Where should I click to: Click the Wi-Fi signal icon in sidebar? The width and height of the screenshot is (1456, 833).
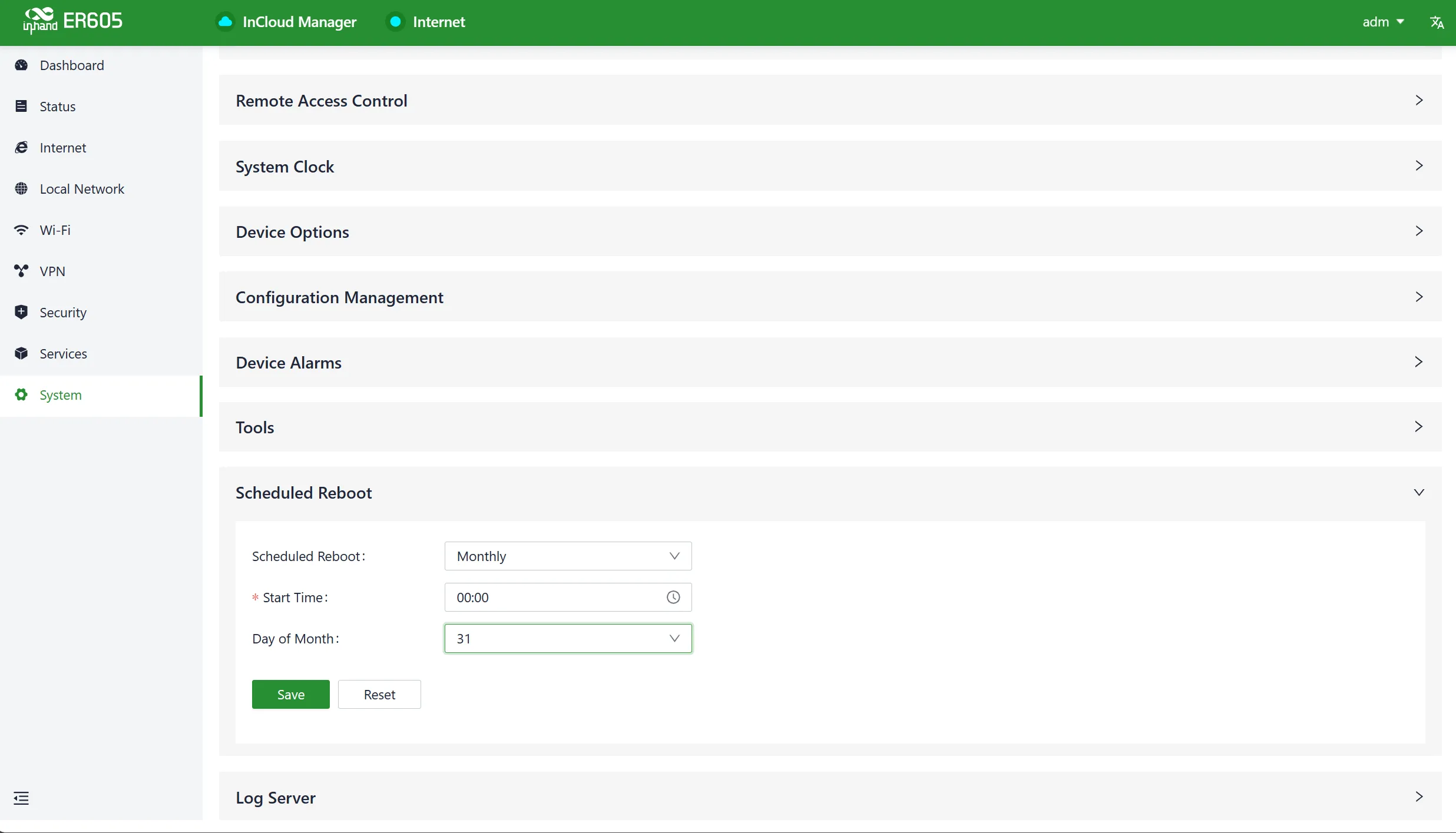tap(21, 230)
